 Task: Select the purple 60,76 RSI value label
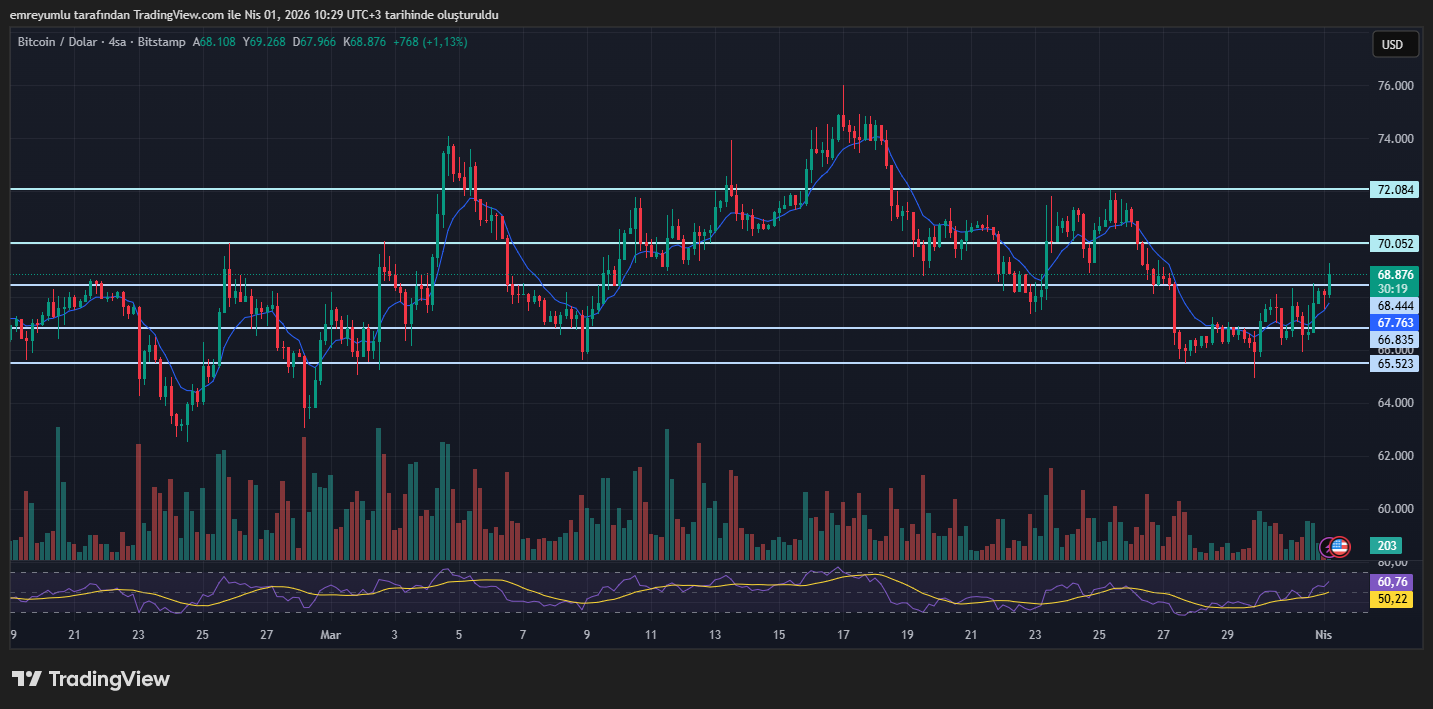(x=1393, y=581)
